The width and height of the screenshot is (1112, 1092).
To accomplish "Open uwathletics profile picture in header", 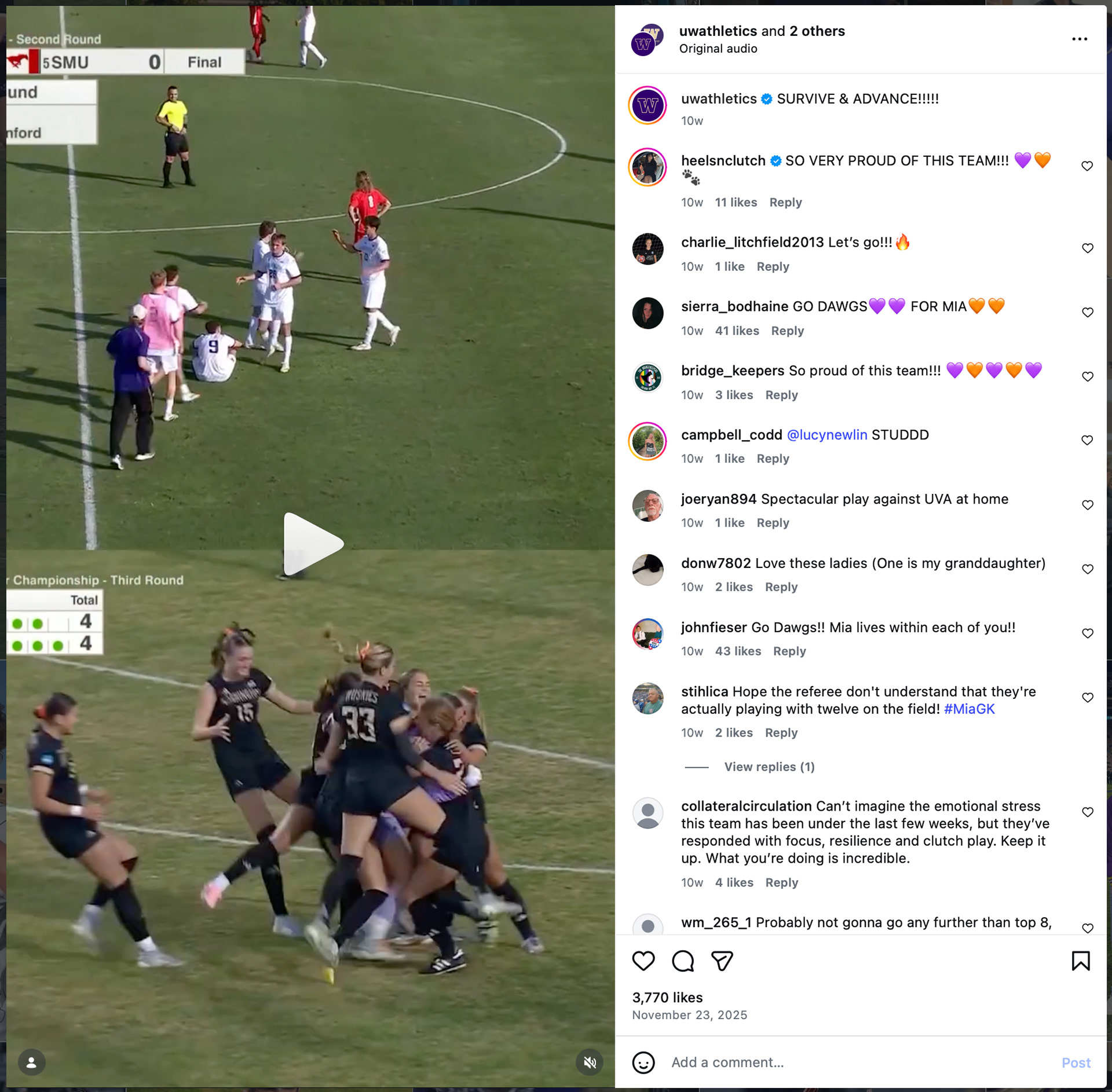I will [x=646, y=41].
